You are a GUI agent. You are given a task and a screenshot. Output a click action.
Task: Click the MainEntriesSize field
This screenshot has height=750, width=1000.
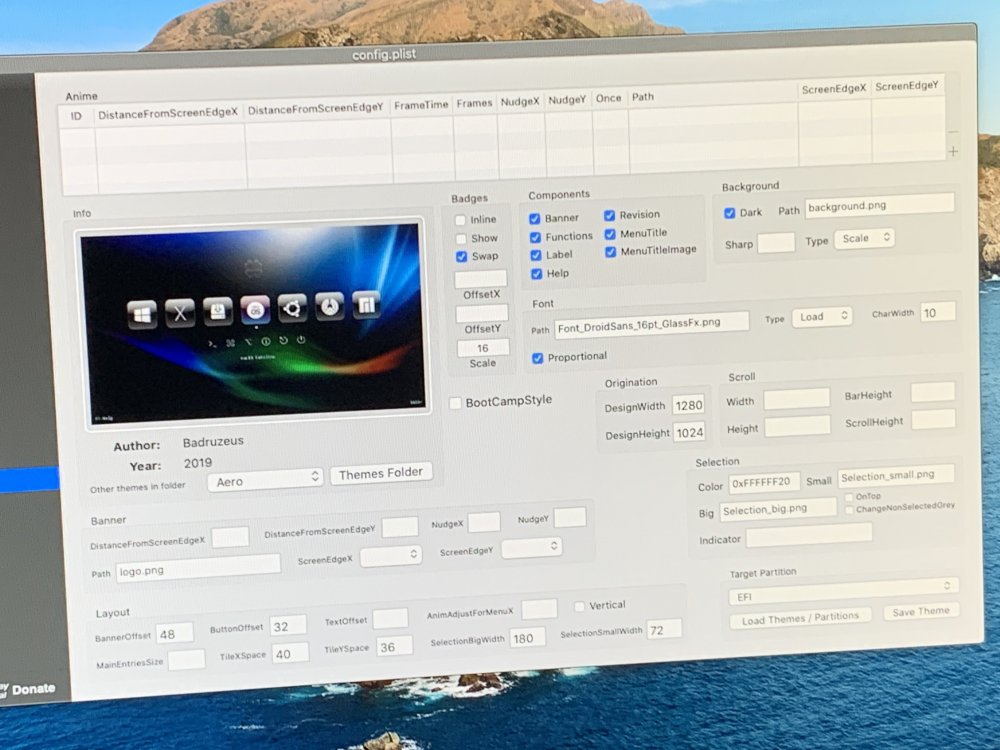[x=186, y=661]
